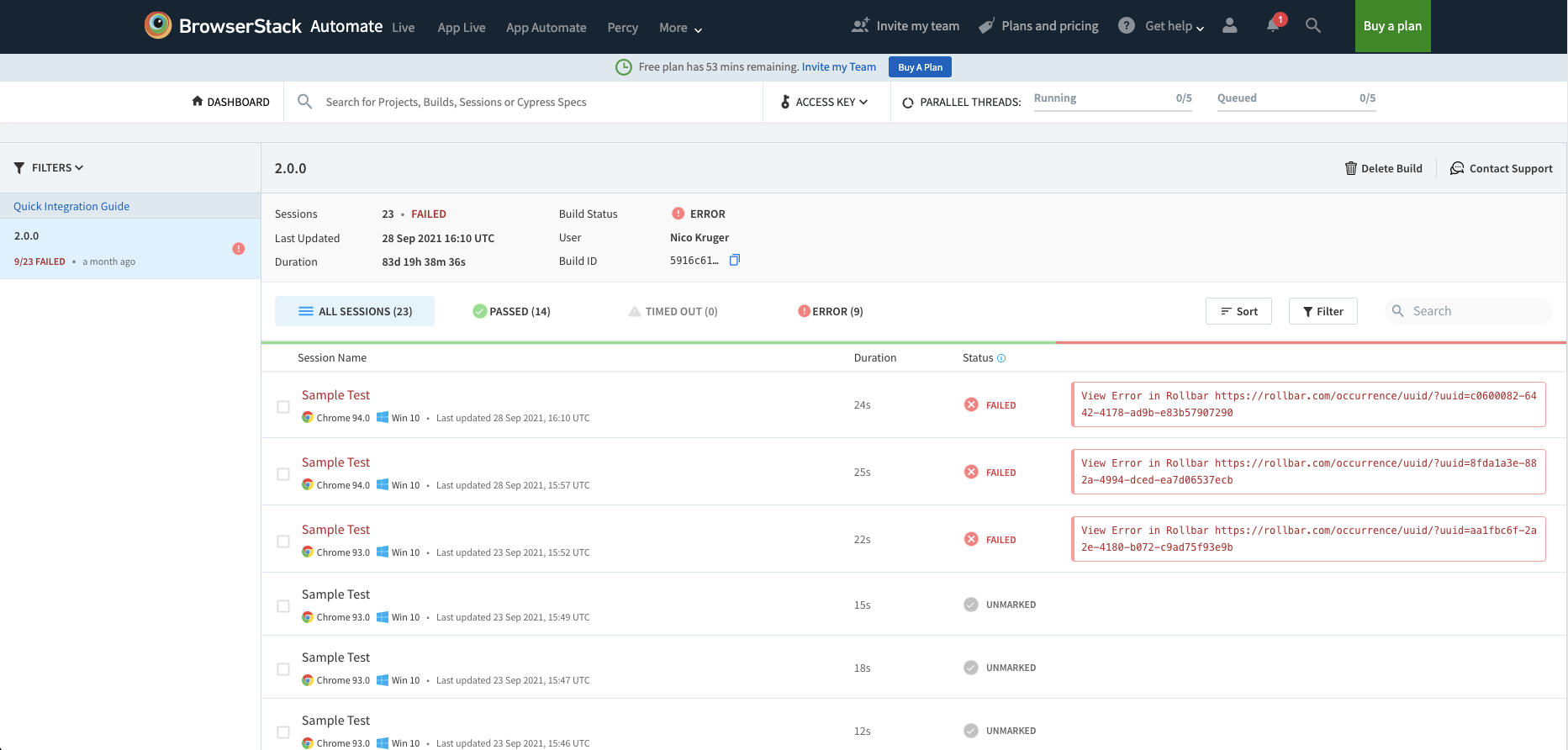Open the notifications bell icon
The height and width of the screenshot is (750, 1568).
(x=1274, y=25)
